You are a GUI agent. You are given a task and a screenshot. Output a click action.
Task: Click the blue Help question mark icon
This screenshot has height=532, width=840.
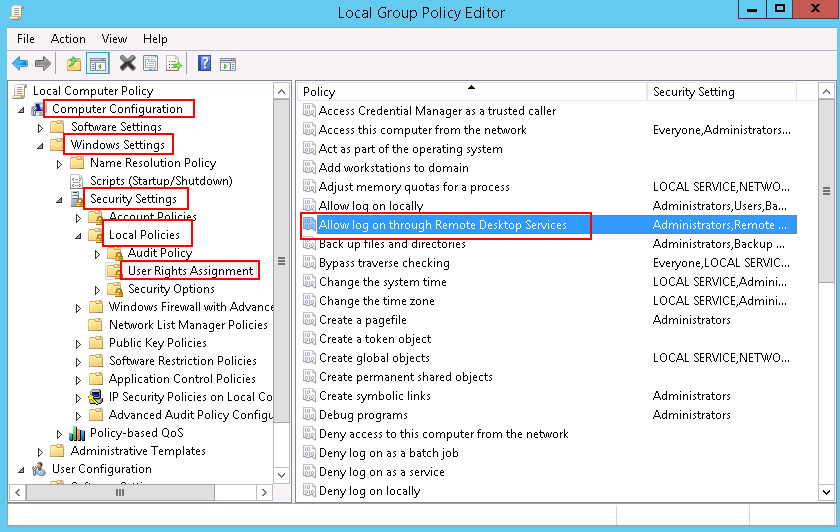coord(204,63)
